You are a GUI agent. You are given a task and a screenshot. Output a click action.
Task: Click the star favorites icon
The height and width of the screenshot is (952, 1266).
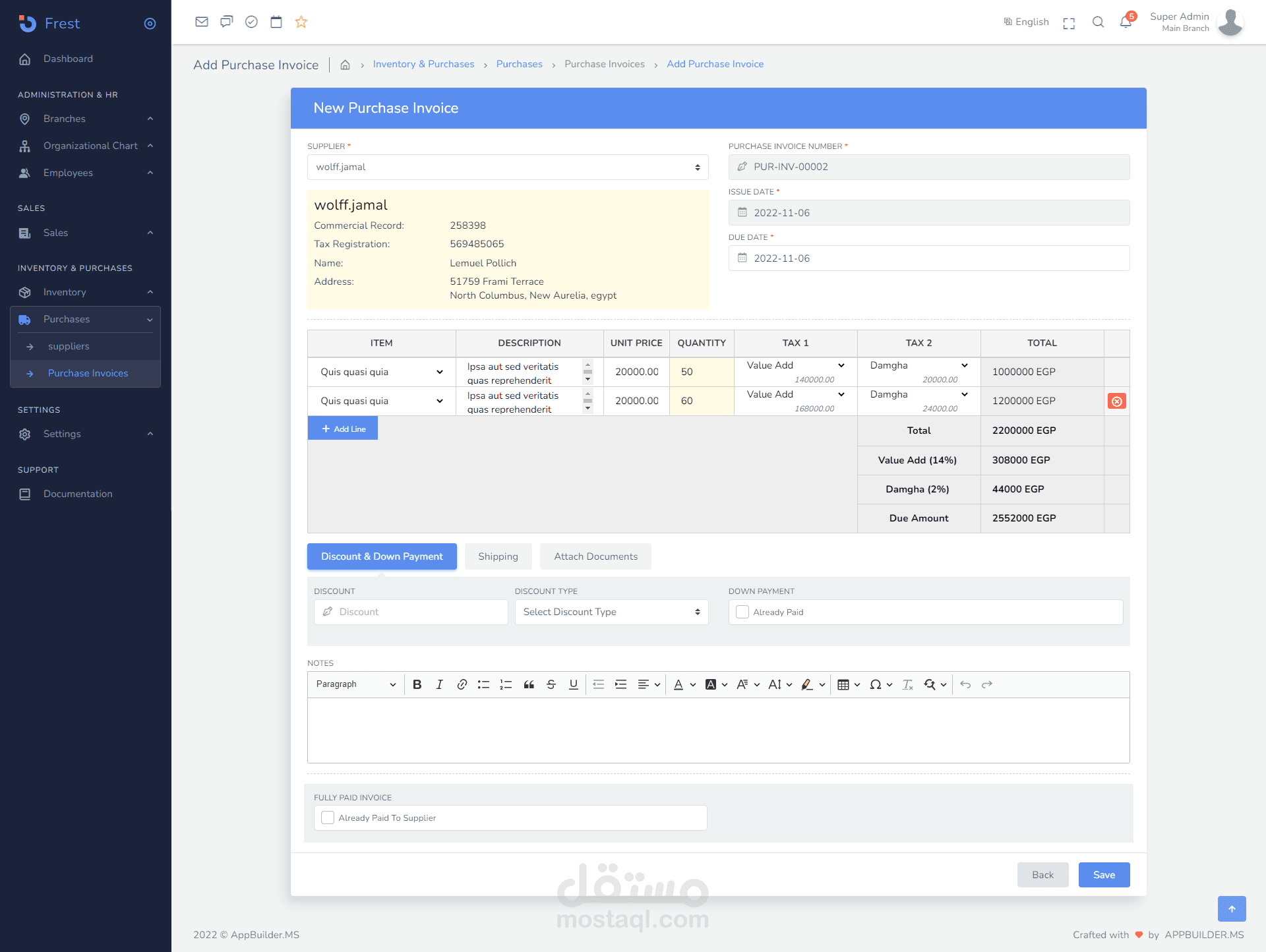pyautogui.click(x=301, y=22)
